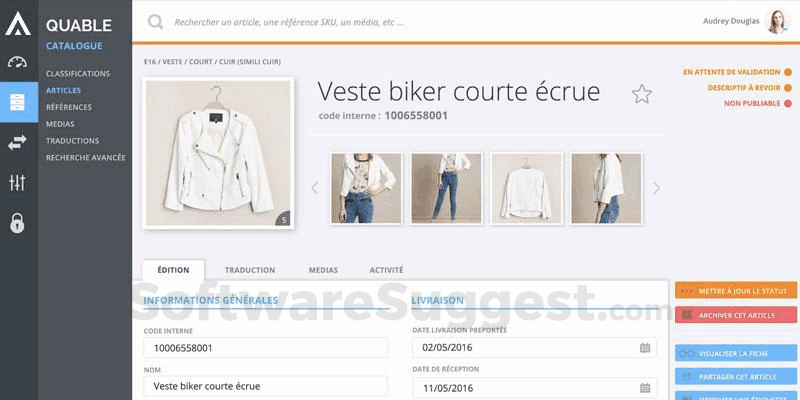Switch to the Medias tab next to Traduction
The image size is (800, 400).
click(x=323, y=270)
